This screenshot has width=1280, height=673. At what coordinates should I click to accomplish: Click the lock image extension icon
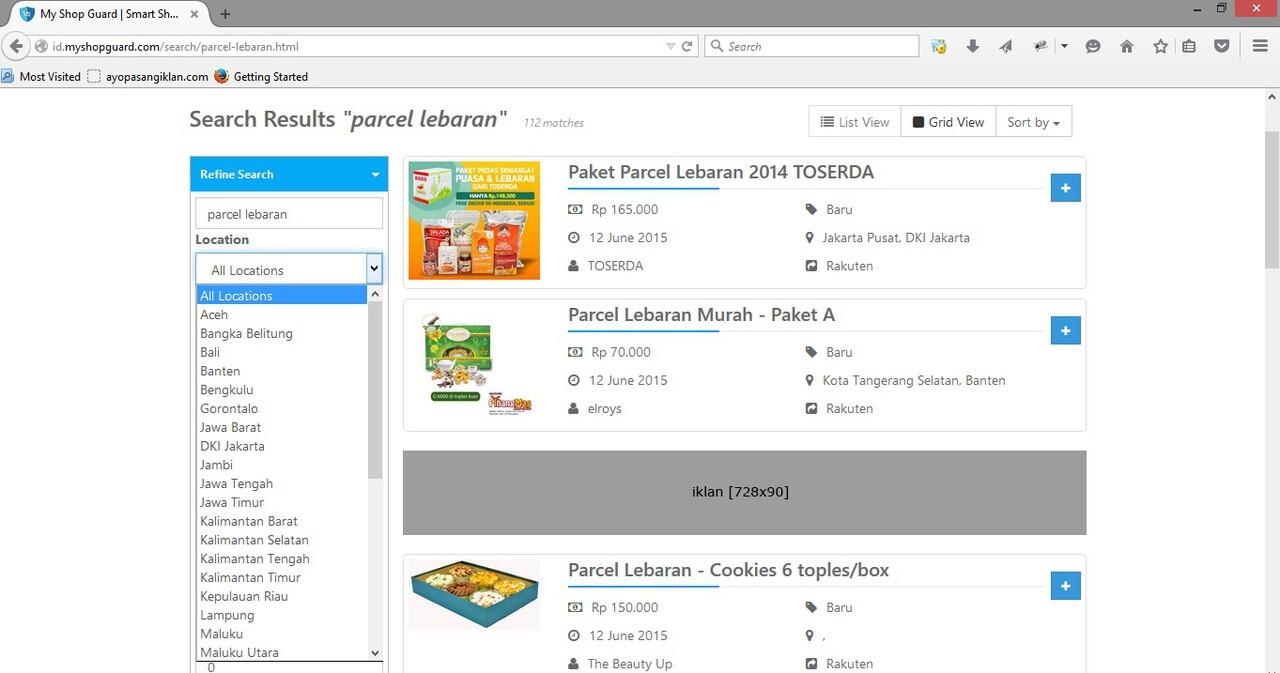pyautogui.click(x=939, y=46)
